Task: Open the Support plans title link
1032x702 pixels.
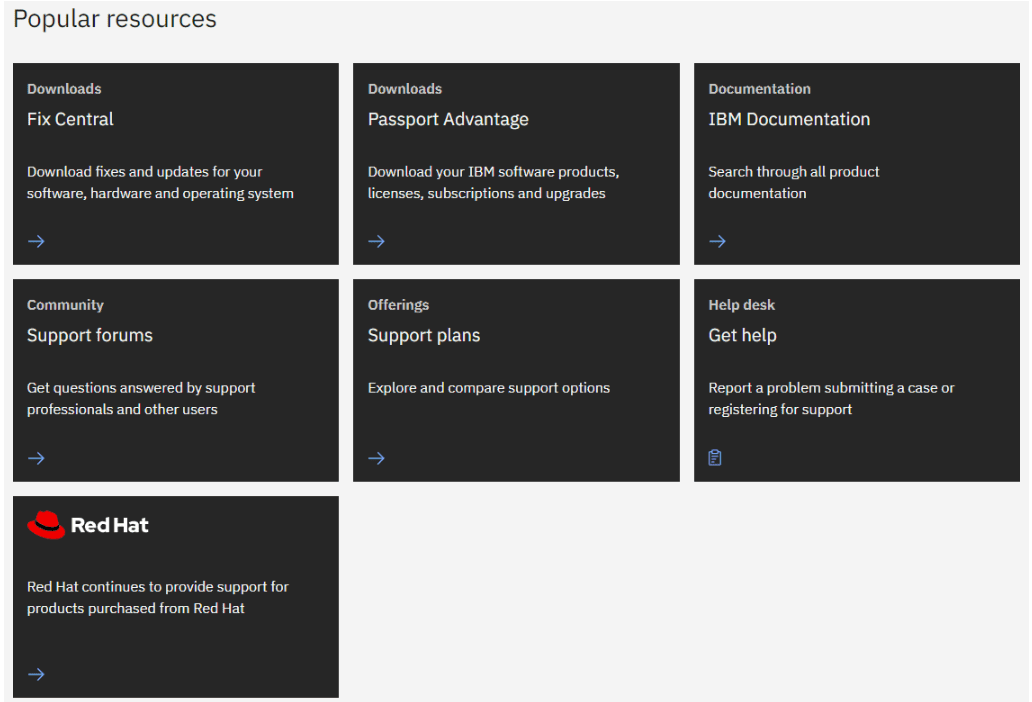Action: [424, 336]
